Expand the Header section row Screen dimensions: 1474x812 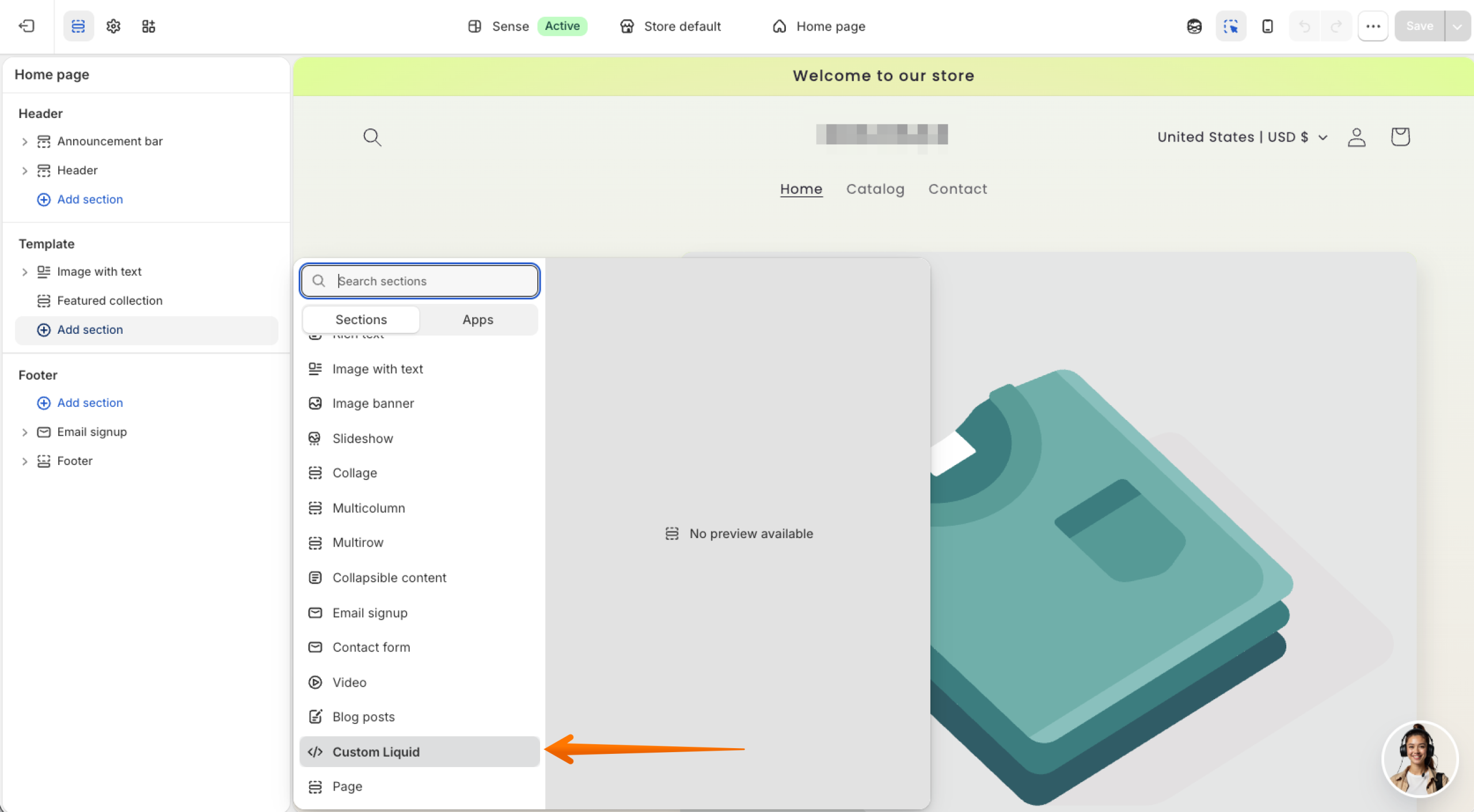(x=24, y=171)
